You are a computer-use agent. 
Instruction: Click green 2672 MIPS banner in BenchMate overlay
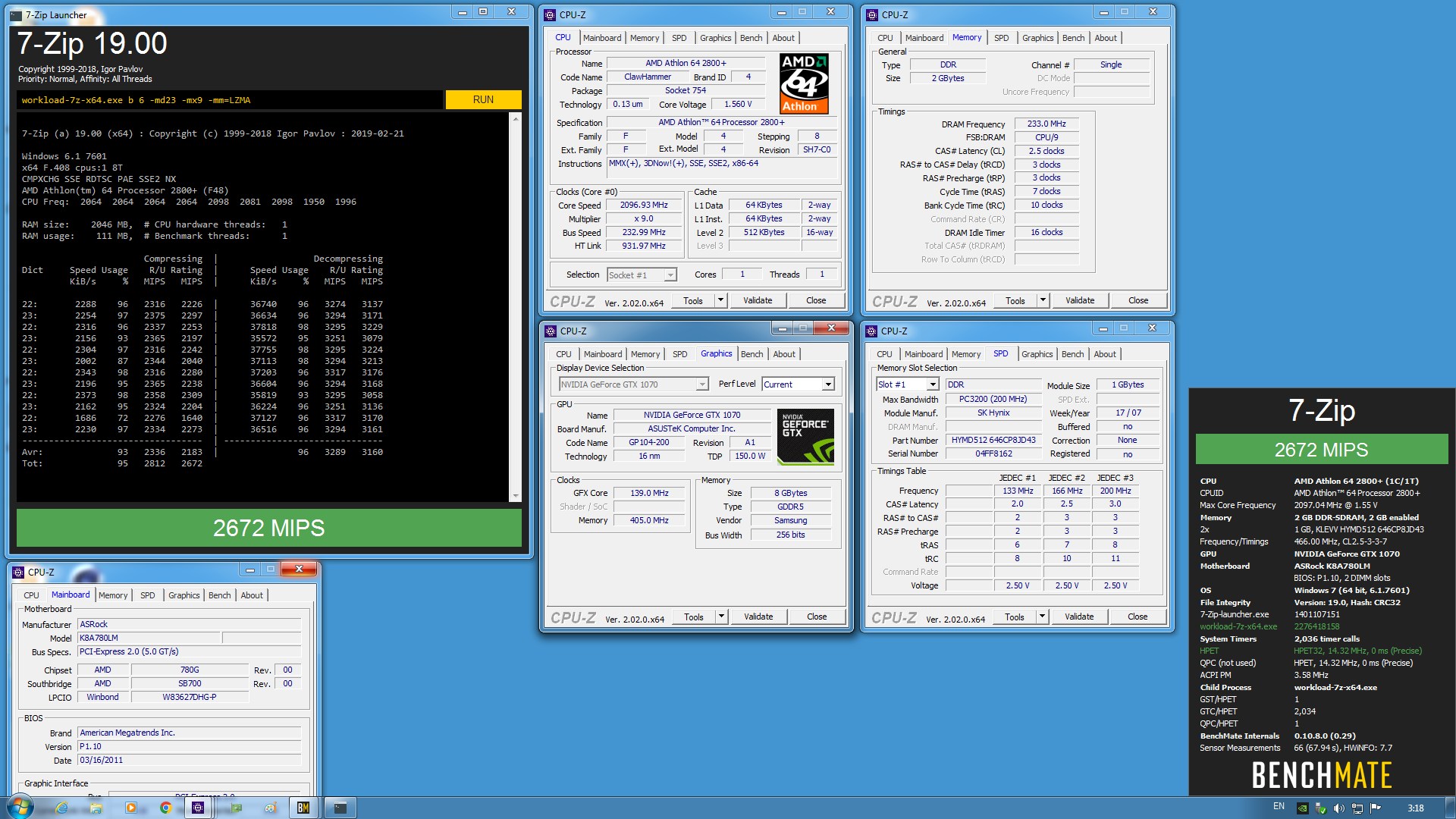(1321, 449)
